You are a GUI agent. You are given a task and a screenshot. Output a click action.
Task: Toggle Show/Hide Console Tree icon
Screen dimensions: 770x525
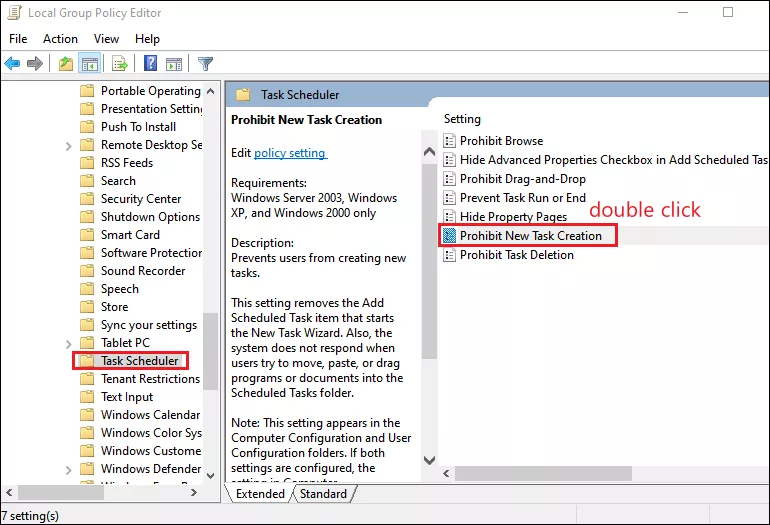pos(90,63)
